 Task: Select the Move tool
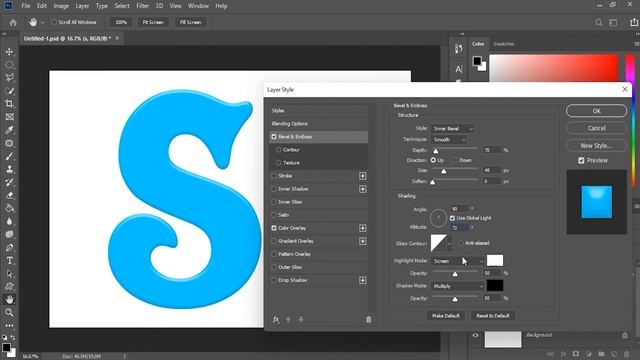click(x=9, y=52)
